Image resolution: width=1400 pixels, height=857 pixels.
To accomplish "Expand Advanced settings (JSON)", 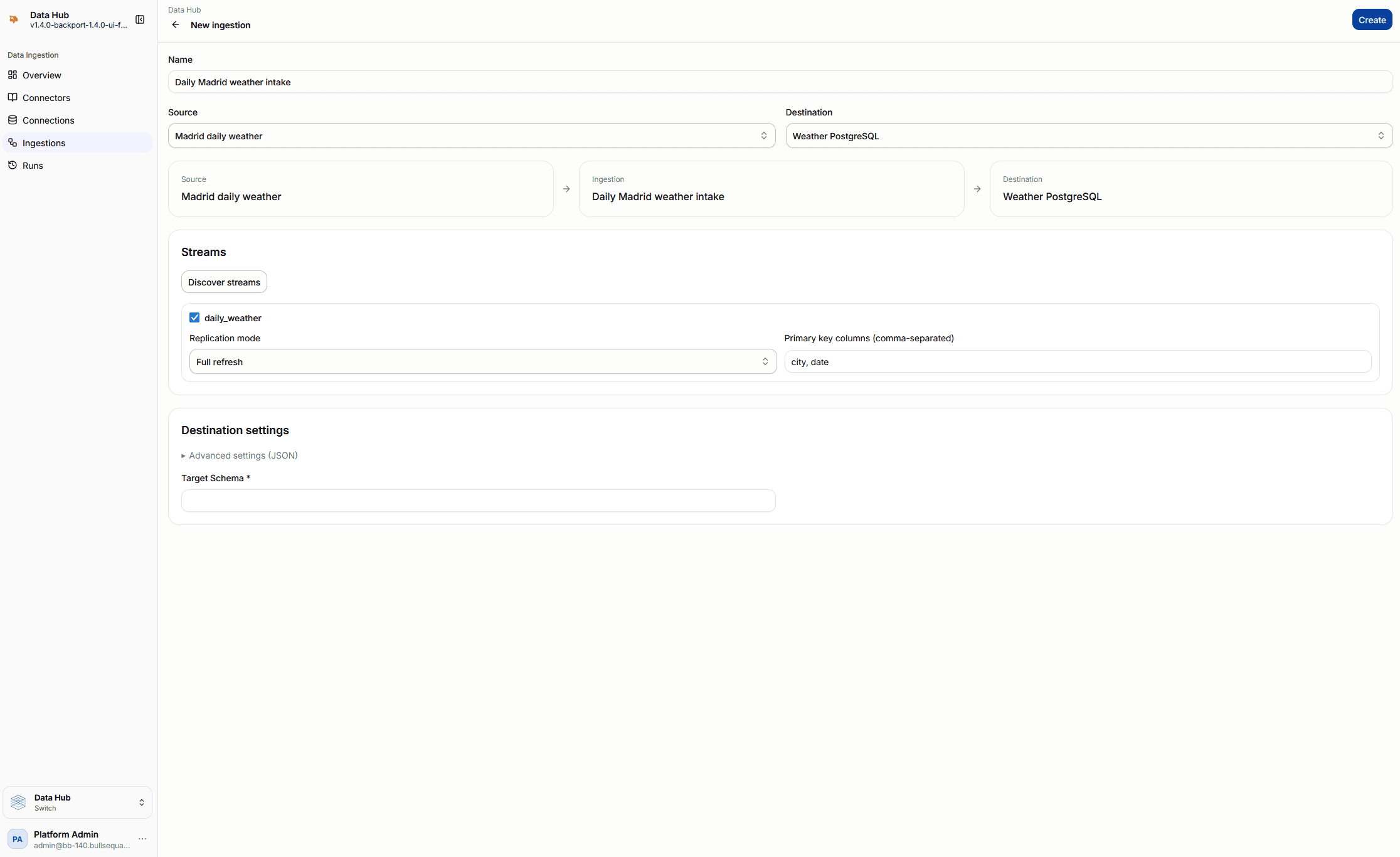I will [240, 455].
